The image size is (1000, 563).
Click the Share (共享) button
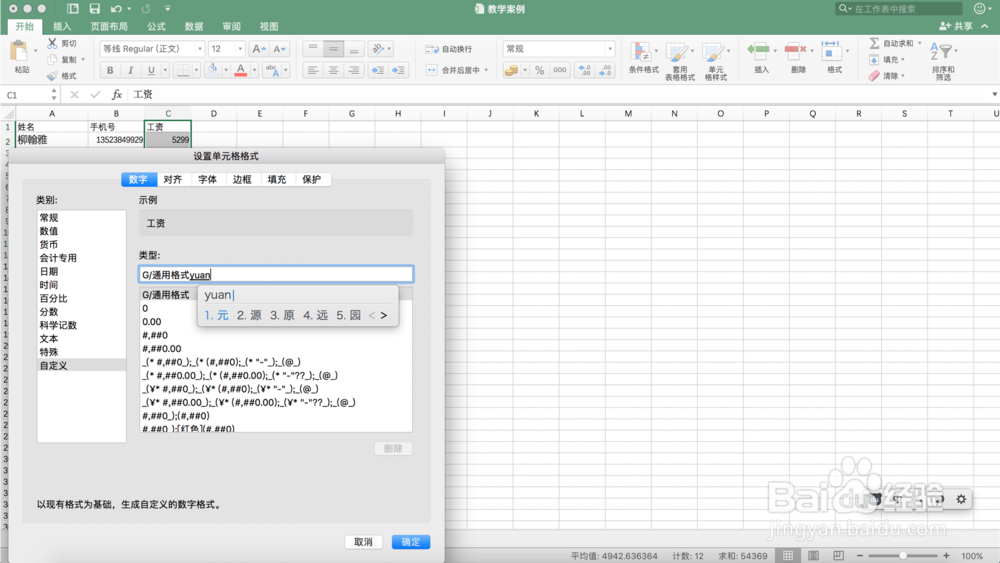(x=956, y=26)
